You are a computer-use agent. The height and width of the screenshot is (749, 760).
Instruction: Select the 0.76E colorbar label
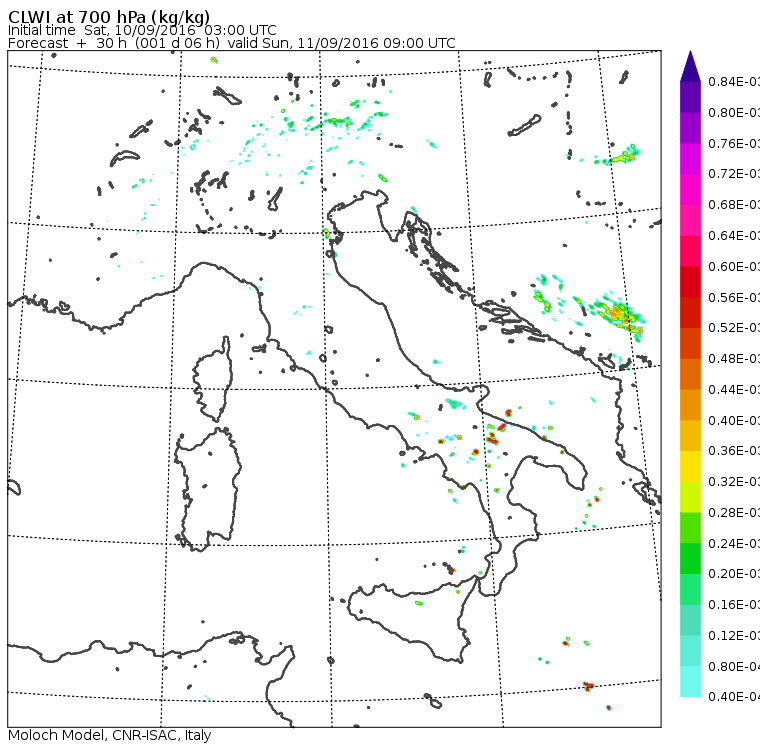[x=734, y=143]
